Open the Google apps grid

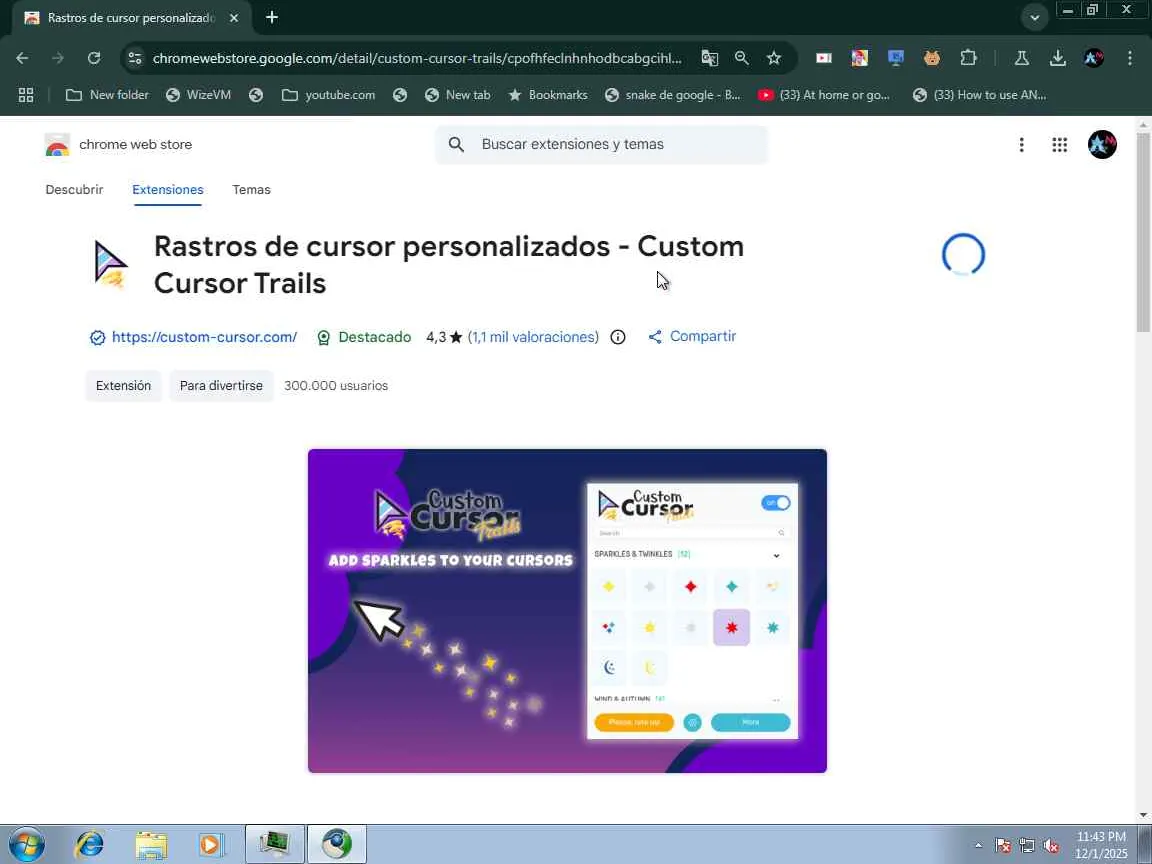pyautogui.click(x=1059, y=145)
